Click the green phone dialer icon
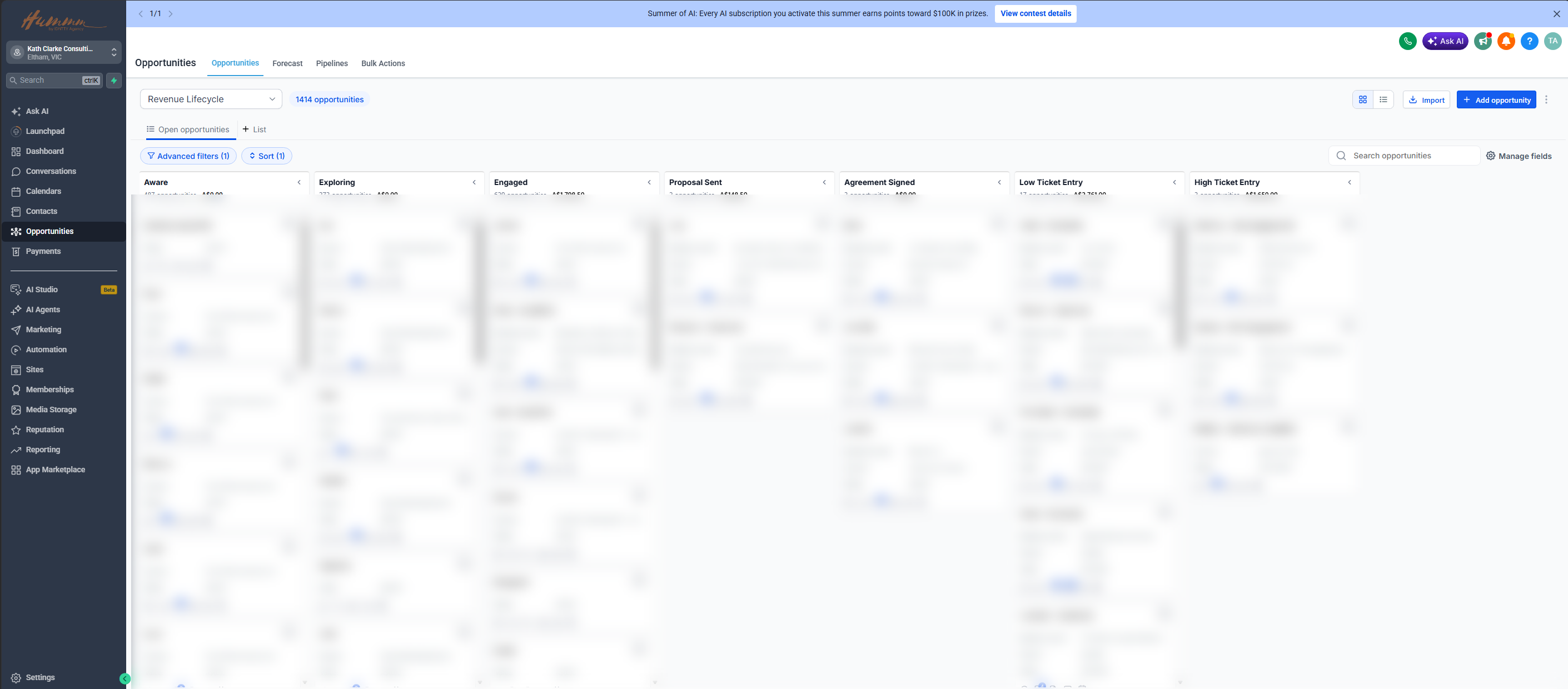Screen dimensions: 1568x689 (x=1407, y=41)
